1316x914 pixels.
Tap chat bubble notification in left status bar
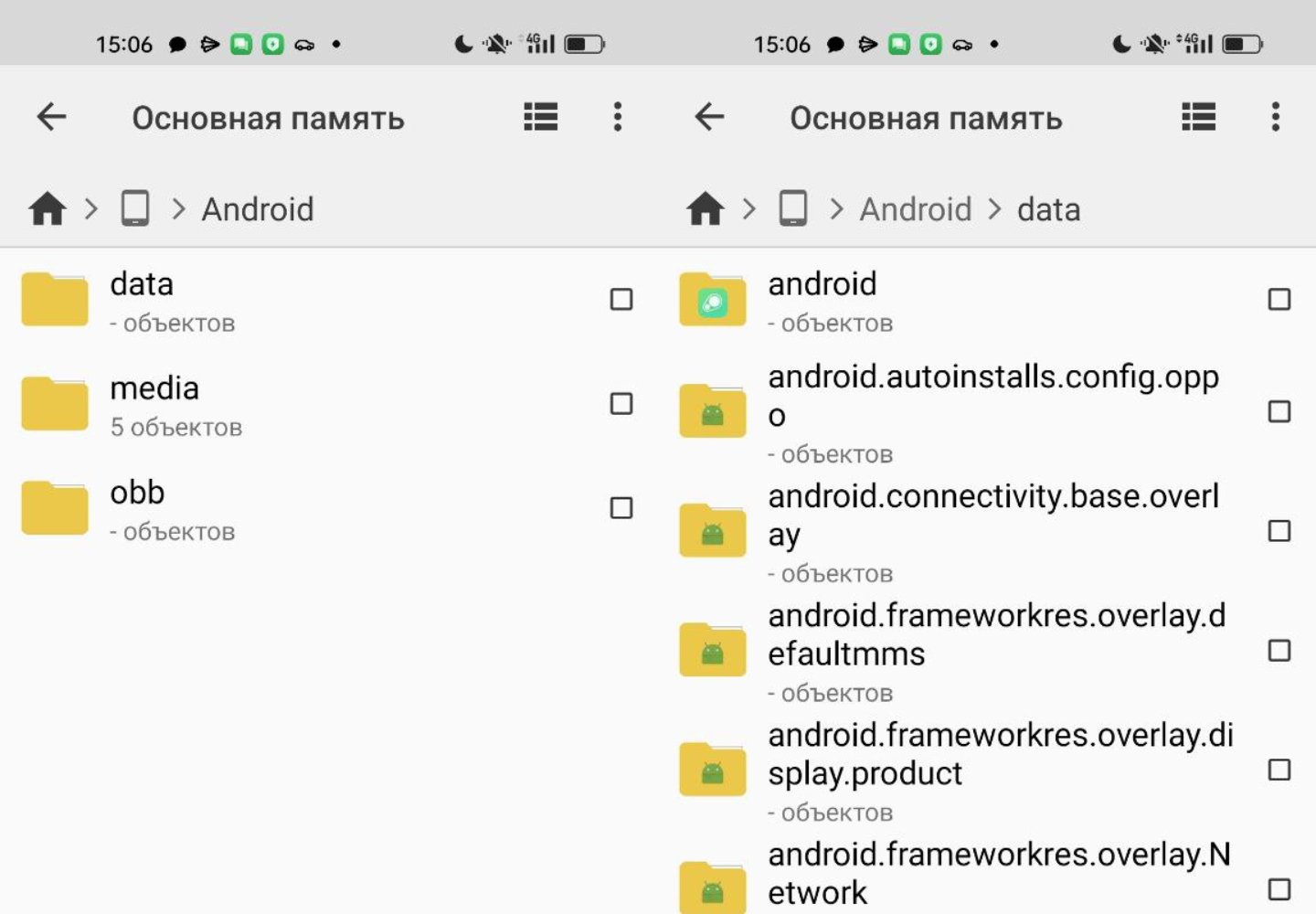(x=177, y=44)
